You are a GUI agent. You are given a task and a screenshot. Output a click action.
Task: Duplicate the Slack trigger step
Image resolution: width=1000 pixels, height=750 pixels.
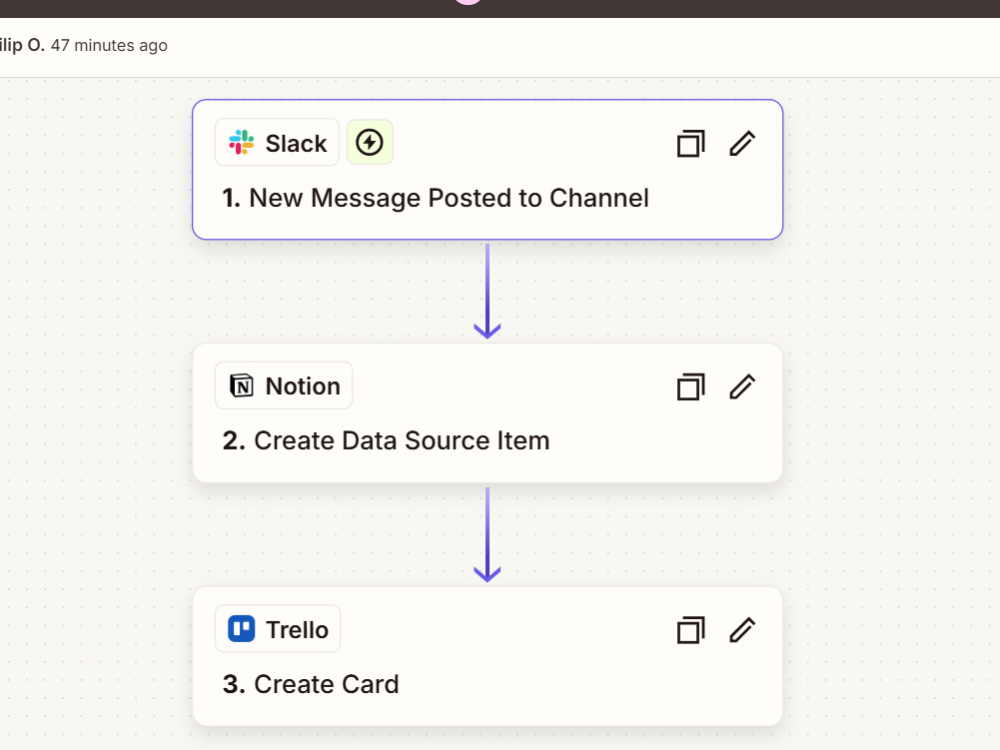[691, 143]
